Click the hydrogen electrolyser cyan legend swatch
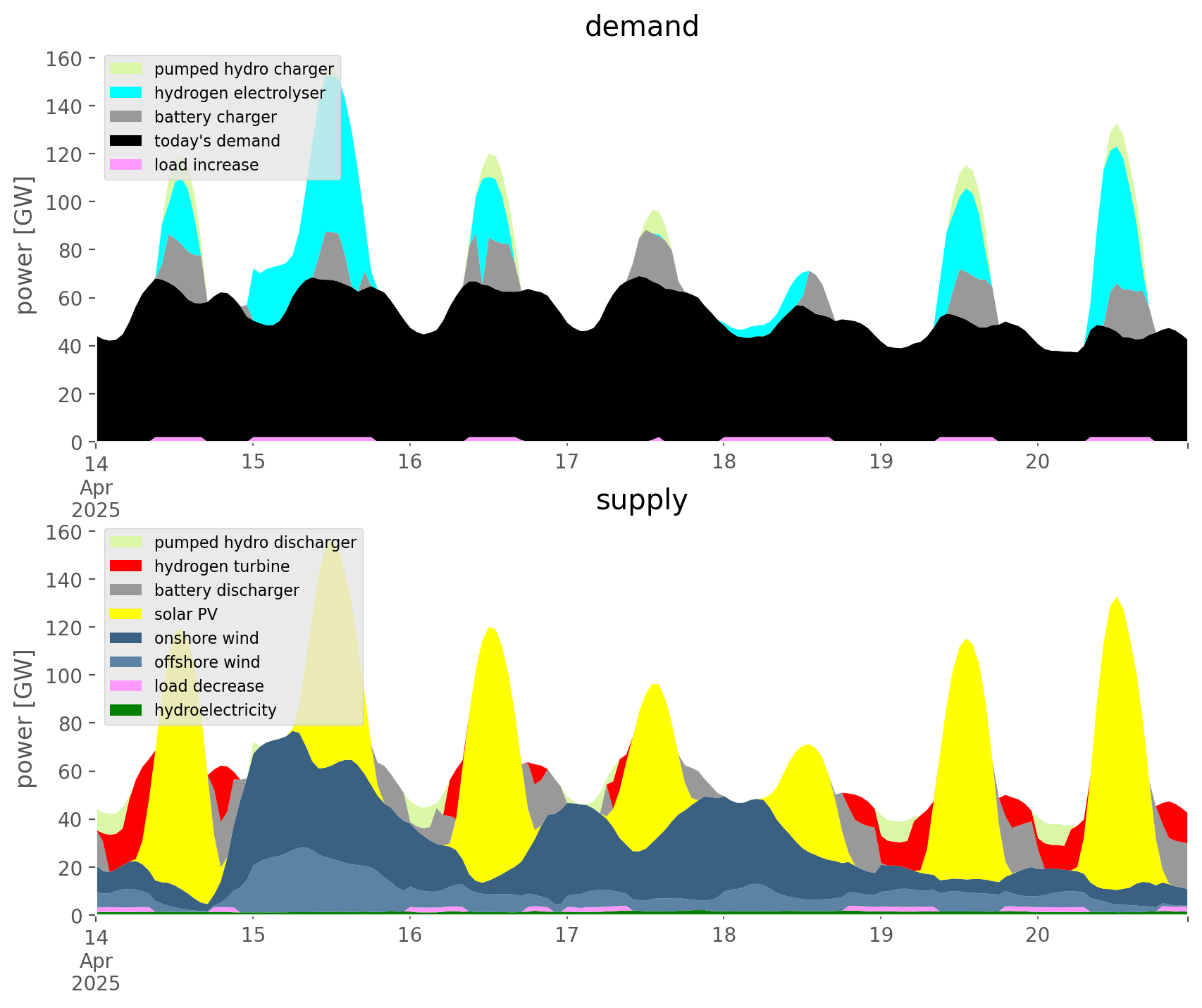Screen dimensions: 1202x1008 point(127,93)
